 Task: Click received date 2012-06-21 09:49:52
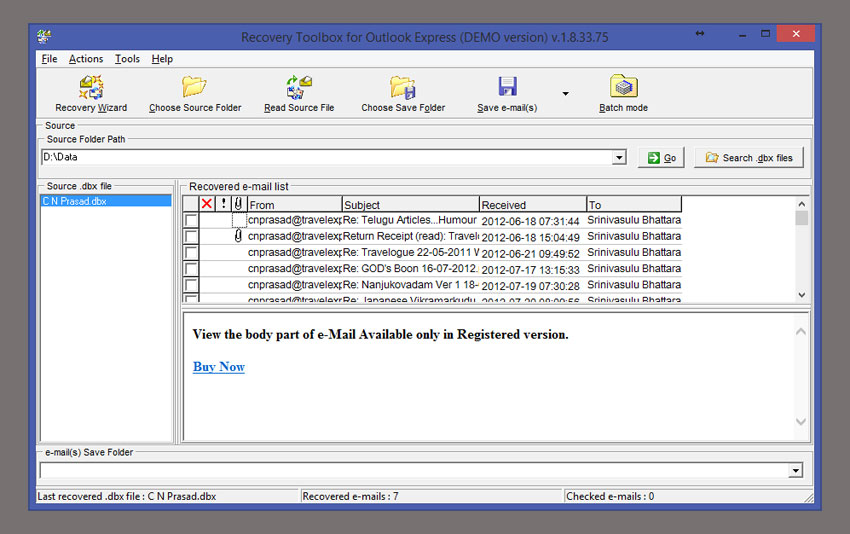530,254
